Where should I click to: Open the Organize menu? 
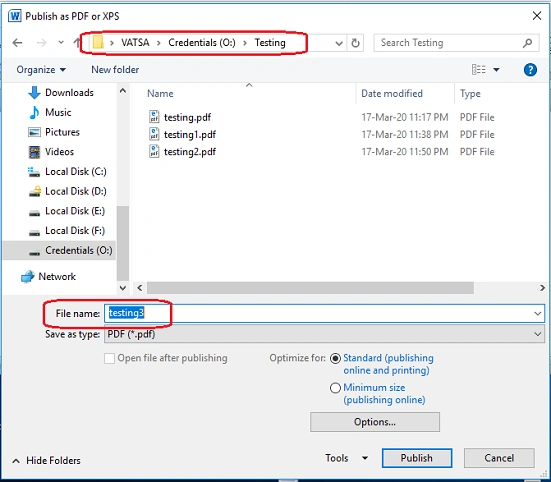click(41, 70)
